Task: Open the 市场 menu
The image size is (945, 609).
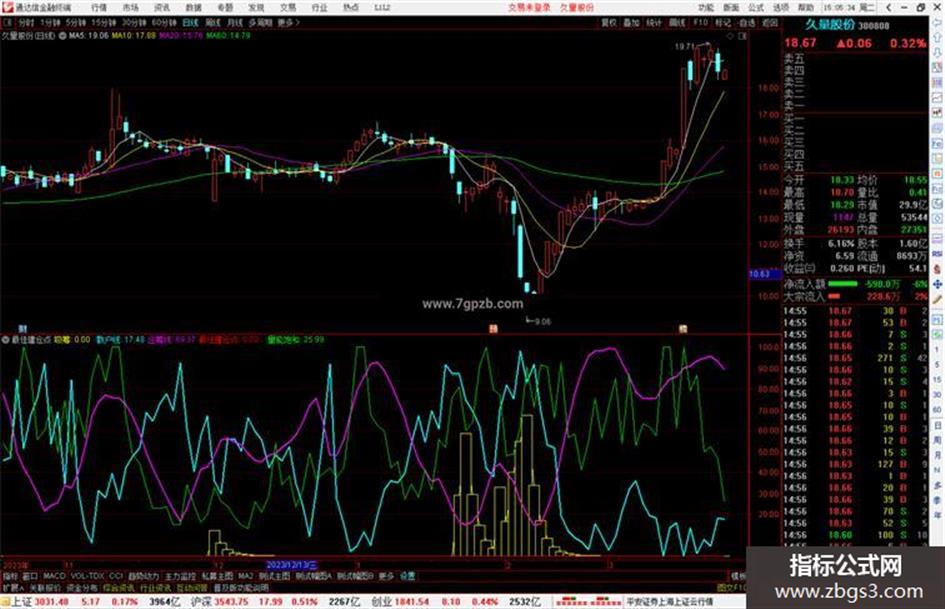Action: click(x=130, y=7)
